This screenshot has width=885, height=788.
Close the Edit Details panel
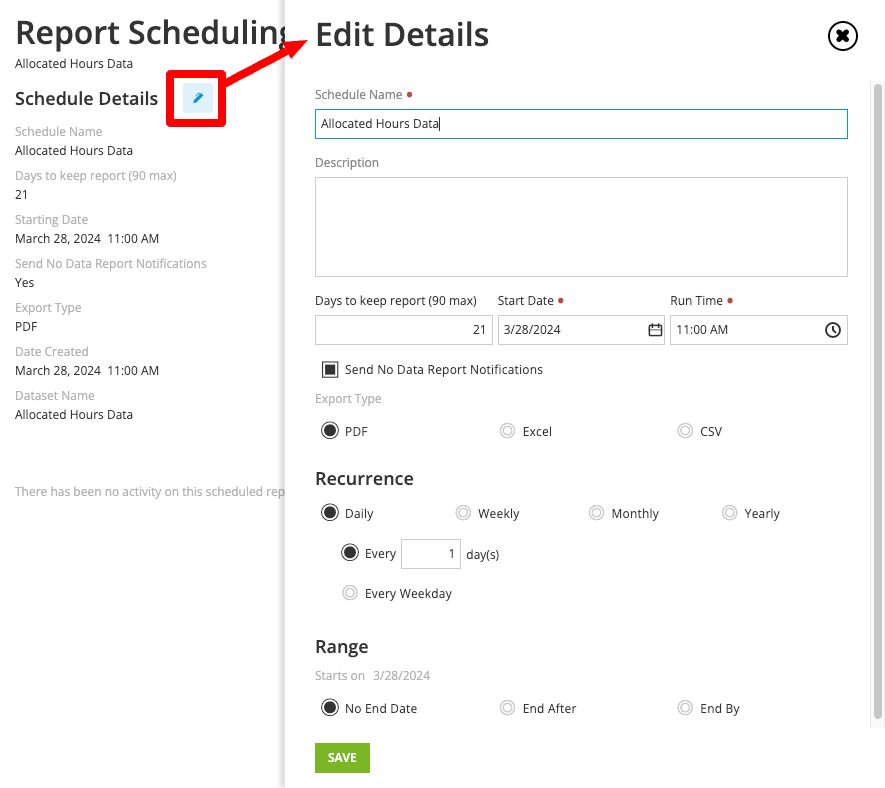842,36
